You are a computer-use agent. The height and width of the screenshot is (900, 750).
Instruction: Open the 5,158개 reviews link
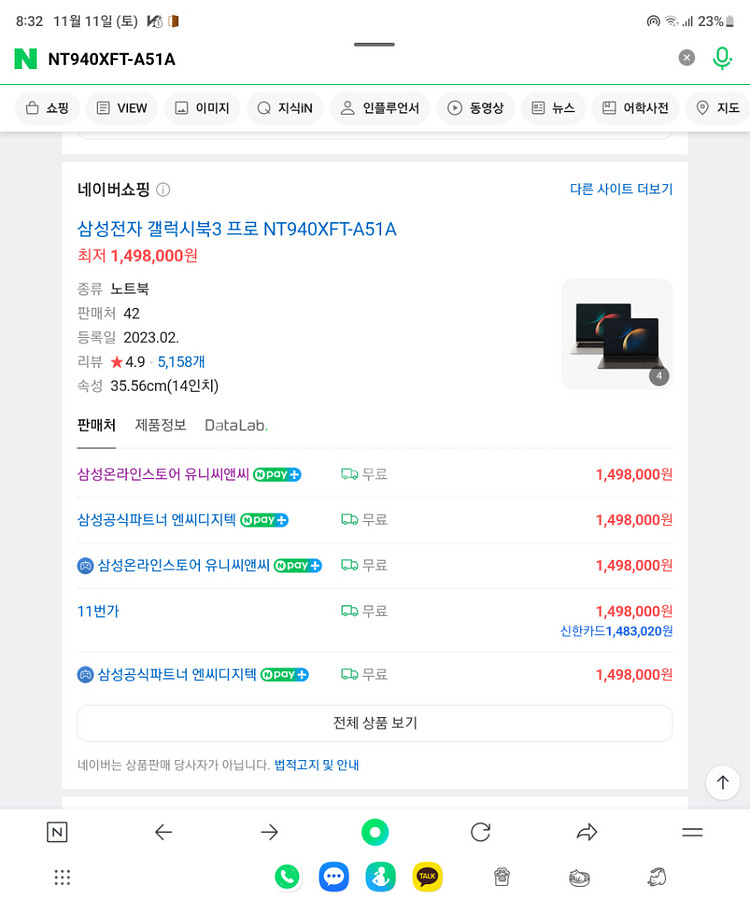click(x=181, y=362)
